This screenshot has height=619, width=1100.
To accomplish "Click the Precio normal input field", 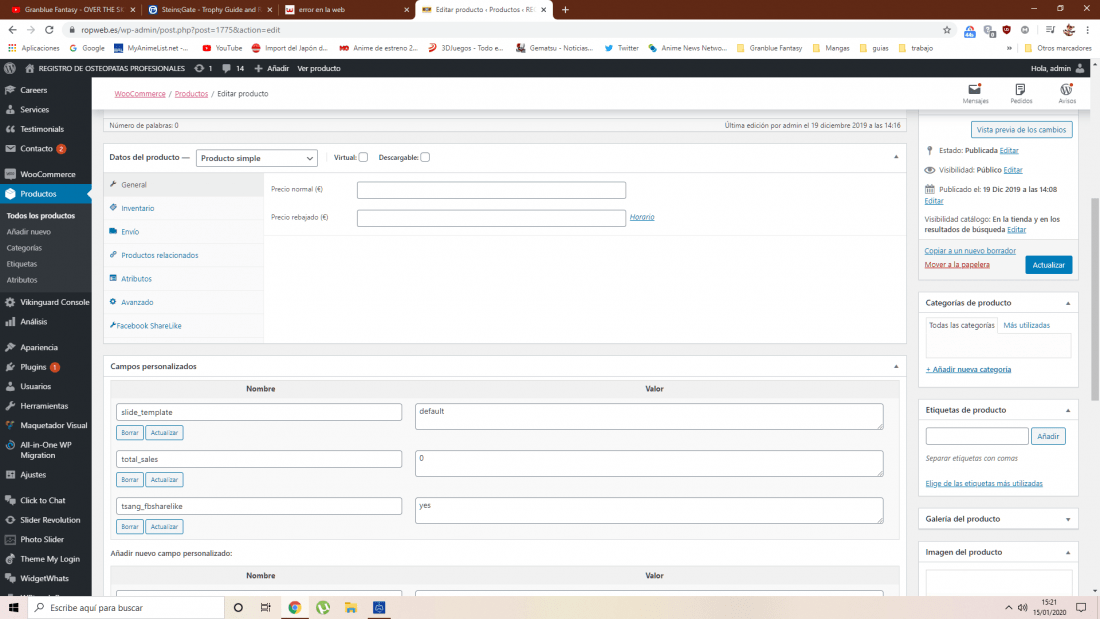I will (x=491, y=190).
